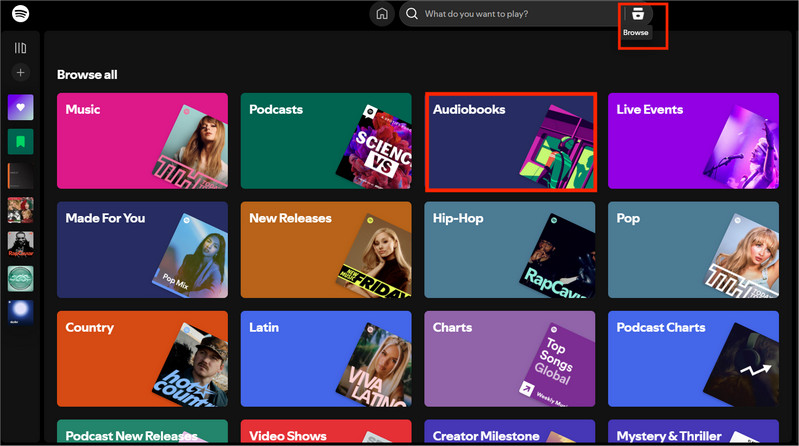
Task: Open the New Releases card
Action: [326, 250]
